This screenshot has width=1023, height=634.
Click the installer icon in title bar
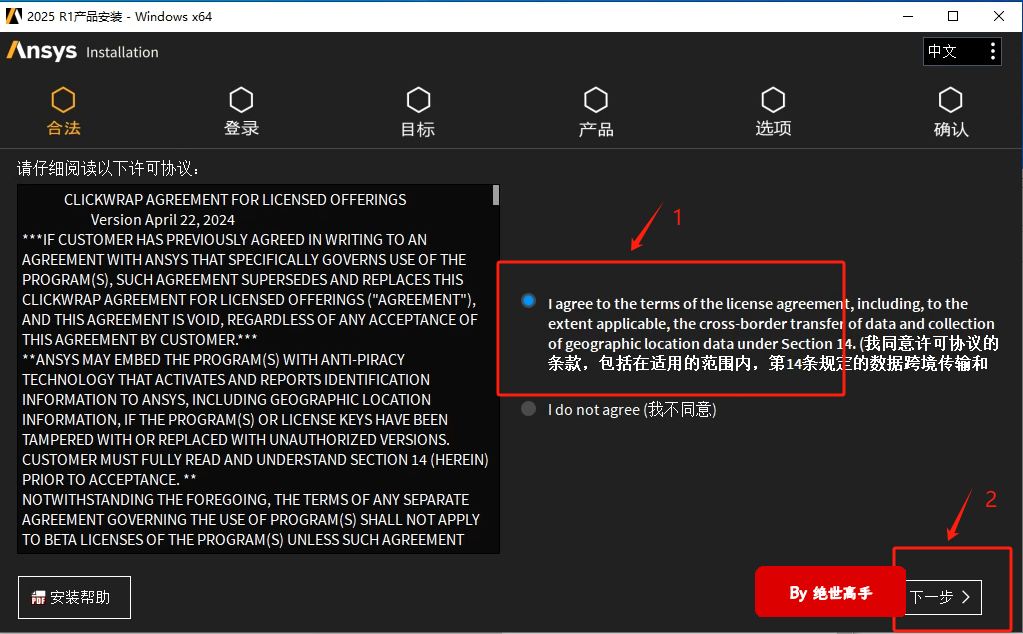(x=14, y=16)
